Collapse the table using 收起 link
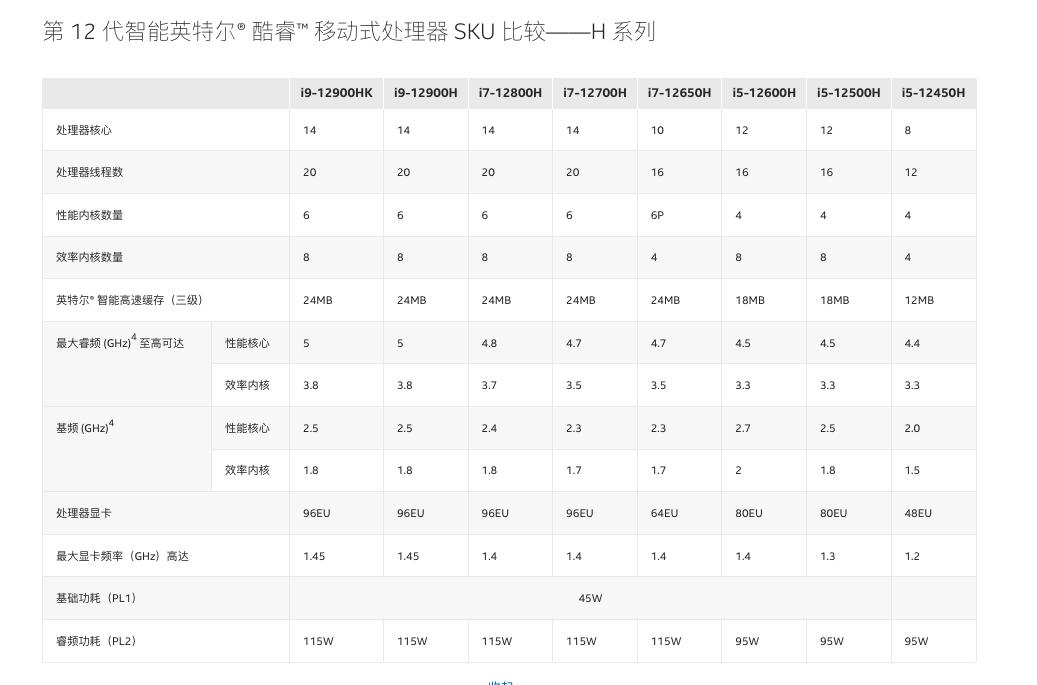This screenshot has width=1037, height=685. [500, 682]
